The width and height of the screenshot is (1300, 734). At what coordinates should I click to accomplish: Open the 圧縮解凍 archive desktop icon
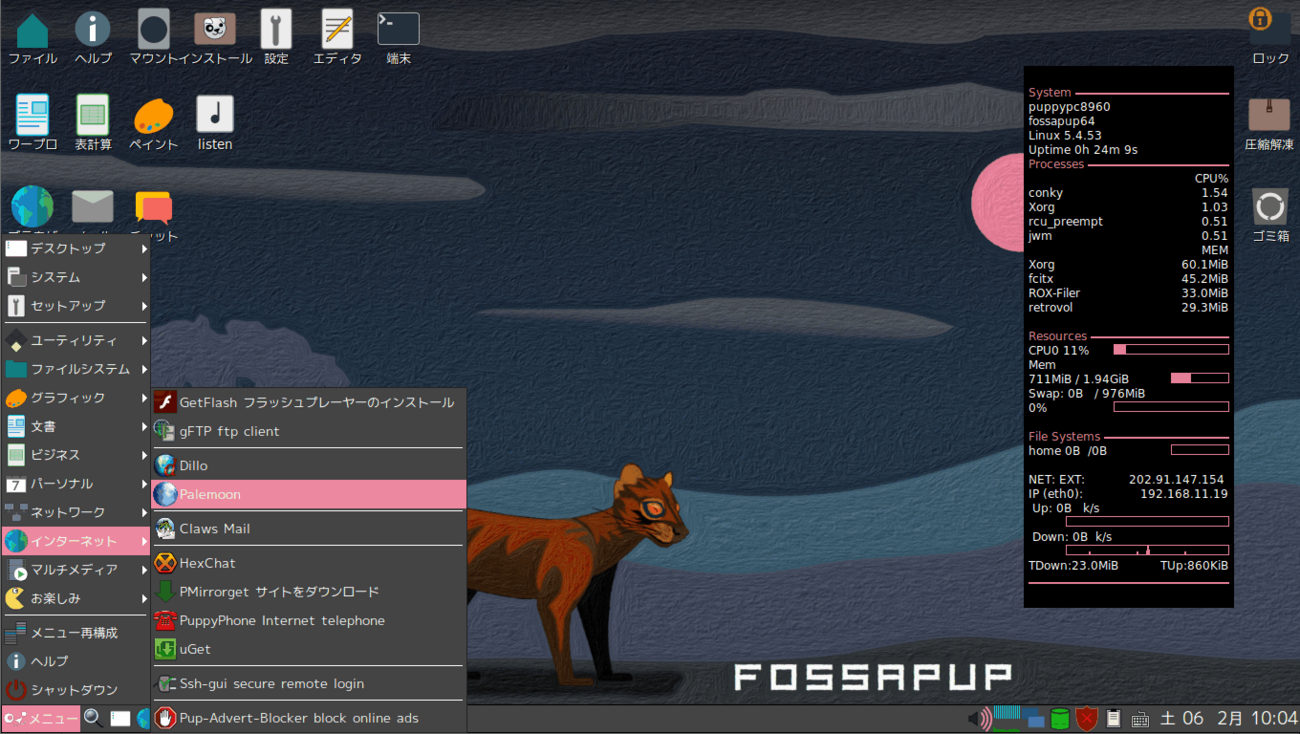(1269, 115)
